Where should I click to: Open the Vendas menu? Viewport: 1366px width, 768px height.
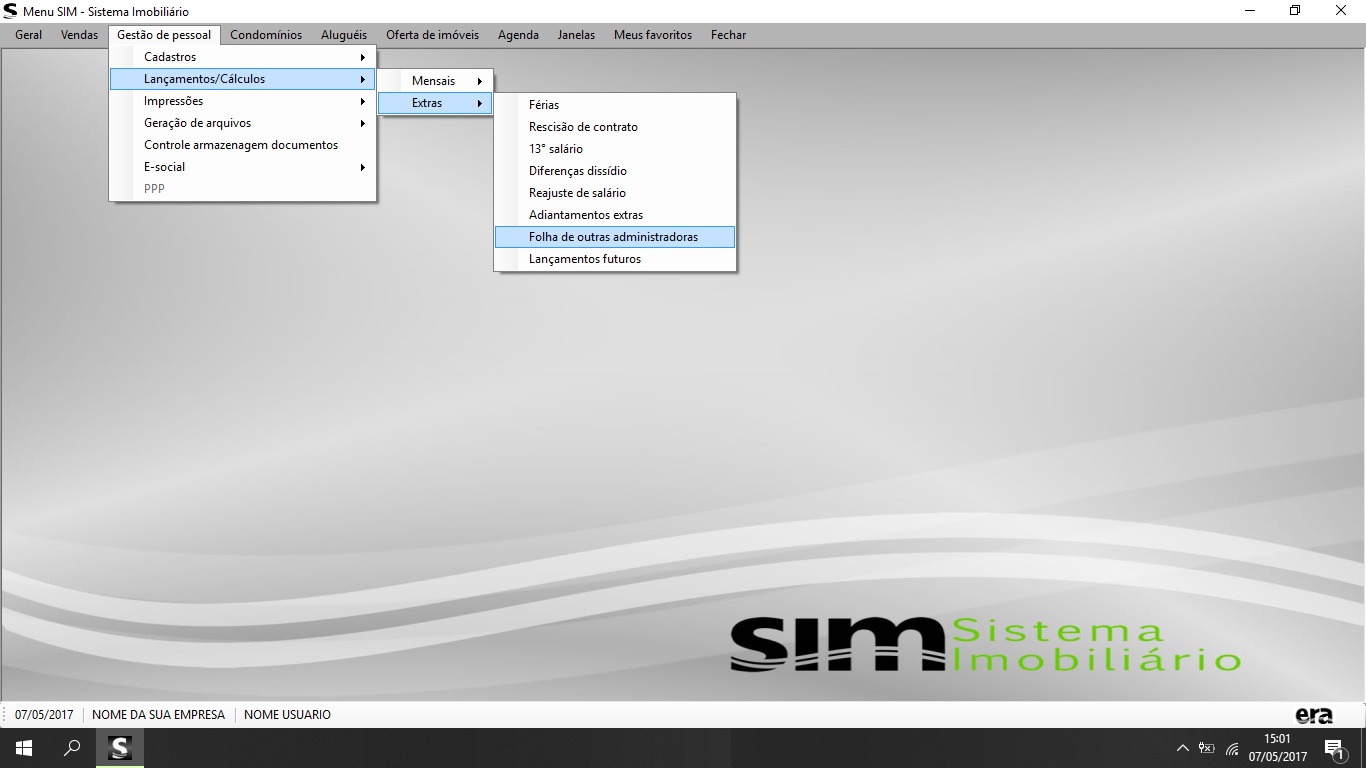click(x=79, y=35)
